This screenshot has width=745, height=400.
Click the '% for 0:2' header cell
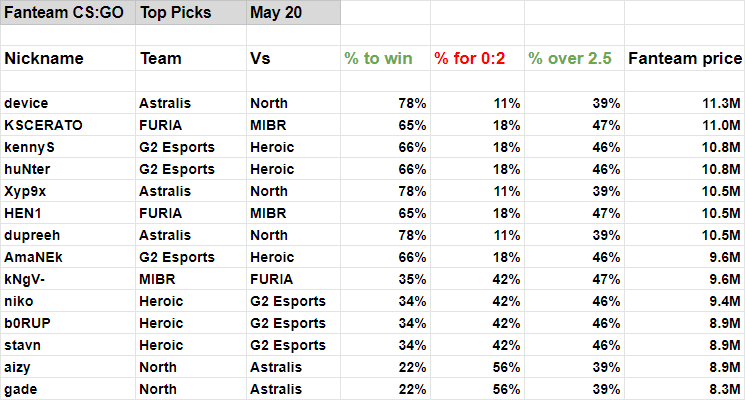pyautogui.click(x=478, y=58)
